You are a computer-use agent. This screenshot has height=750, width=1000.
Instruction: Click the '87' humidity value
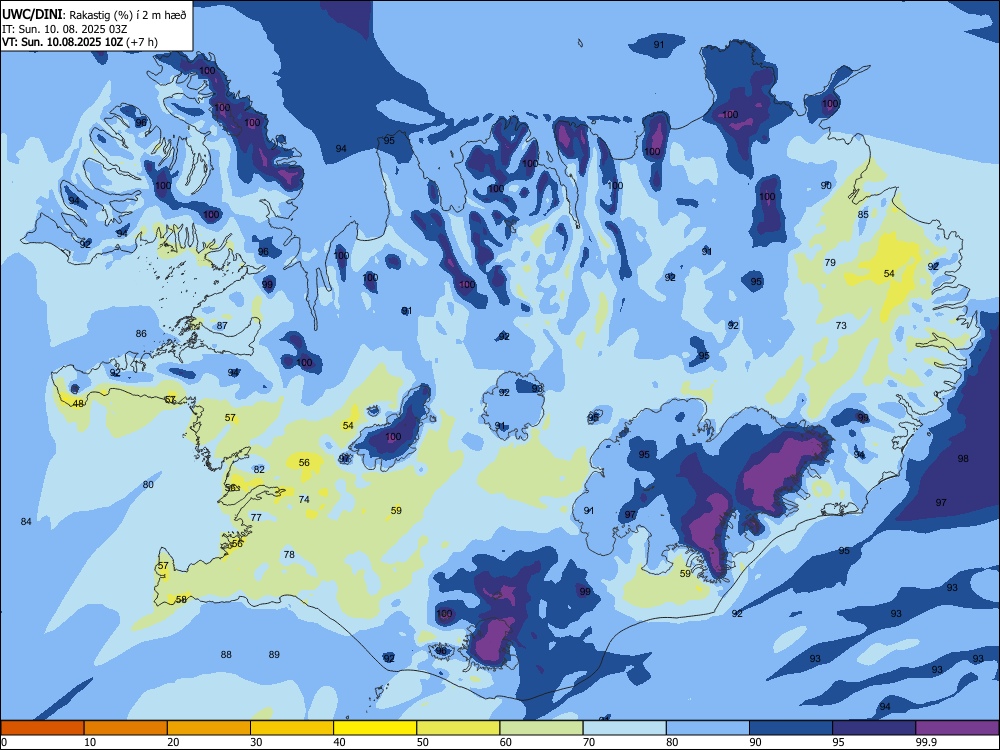[x=222, y=325]
